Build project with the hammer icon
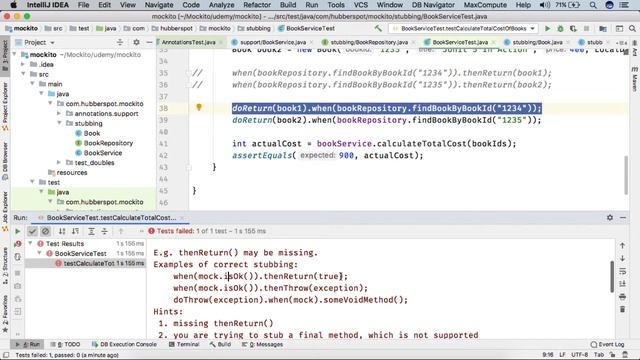Viewport: 640px width, 360px height. 378,29
